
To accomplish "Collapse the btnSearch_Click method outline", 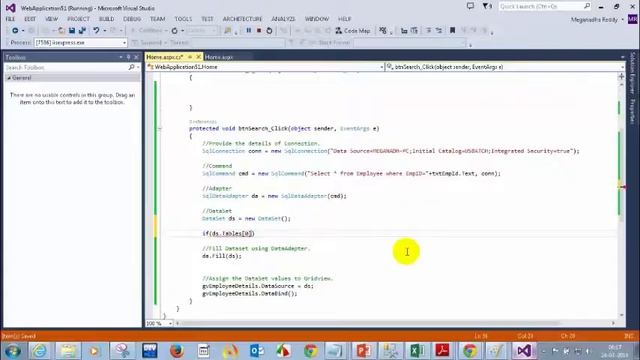I will 160,129.
